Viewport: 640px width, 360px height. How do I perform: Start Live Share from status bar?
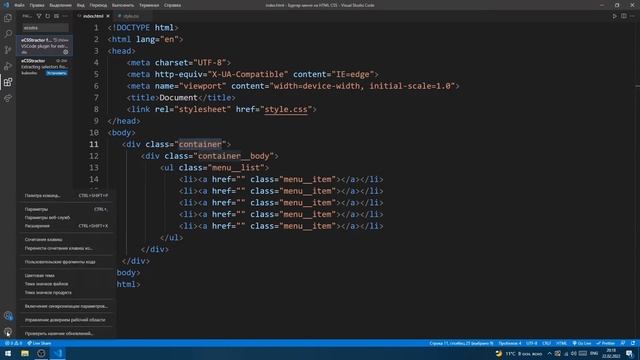click(39, 343)
